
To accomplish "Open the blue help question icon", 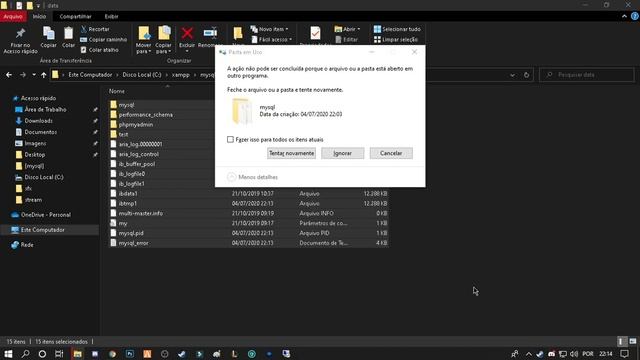I will tap(635, 17).
